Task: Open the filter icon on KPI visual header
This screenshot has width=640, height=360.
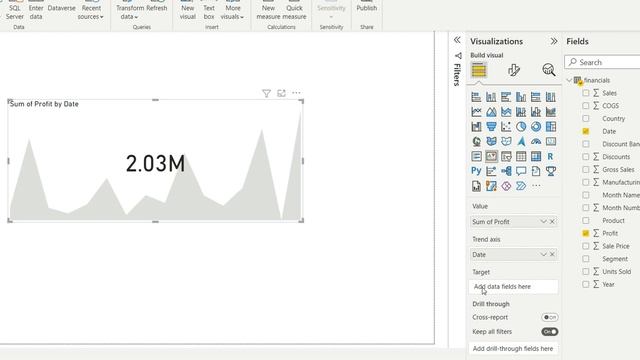Action: [x=266, y=93]
